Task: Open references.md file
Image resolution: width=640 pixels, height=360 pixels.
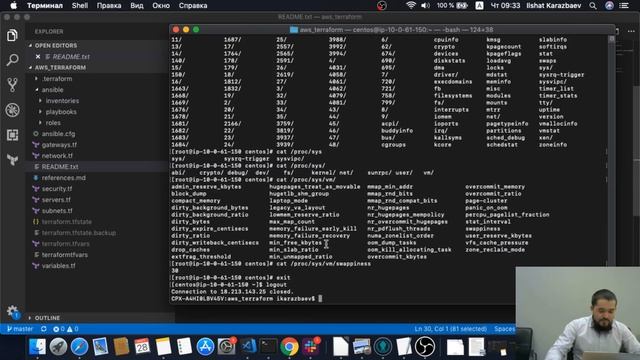Action: (x=63, y=178)
